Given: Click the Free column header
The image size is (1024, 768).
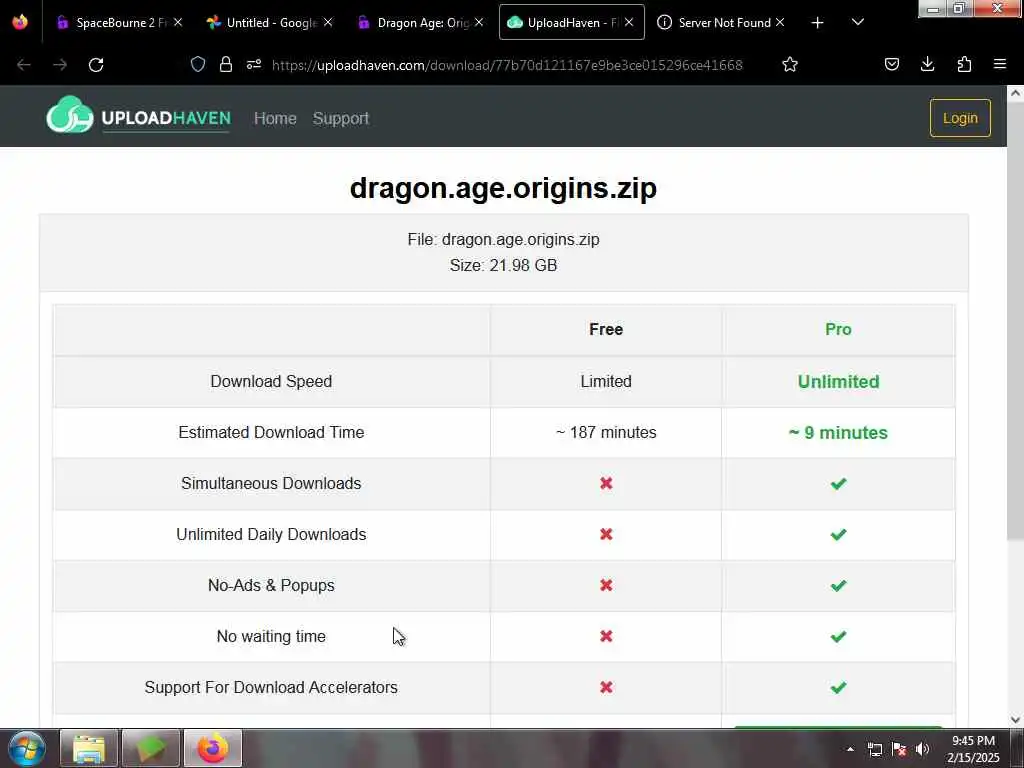Looking at the screenshot, I should 606,329.
